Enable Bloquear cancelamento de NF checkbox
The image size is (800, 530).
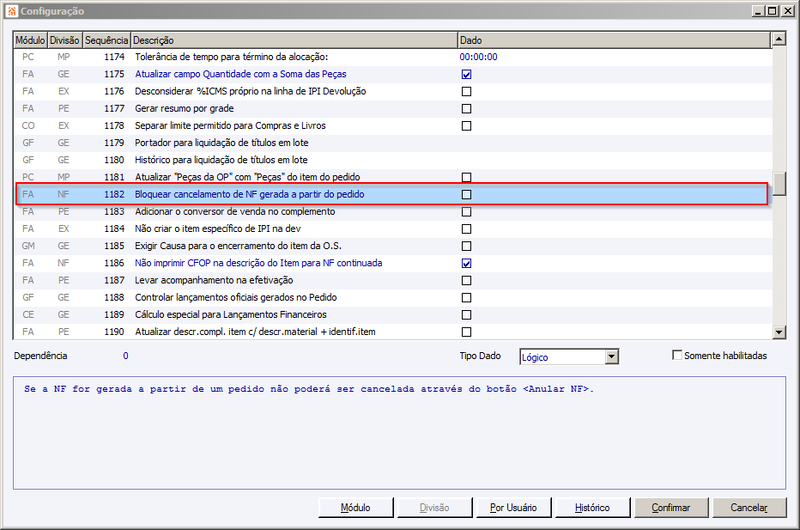point(466,194)
